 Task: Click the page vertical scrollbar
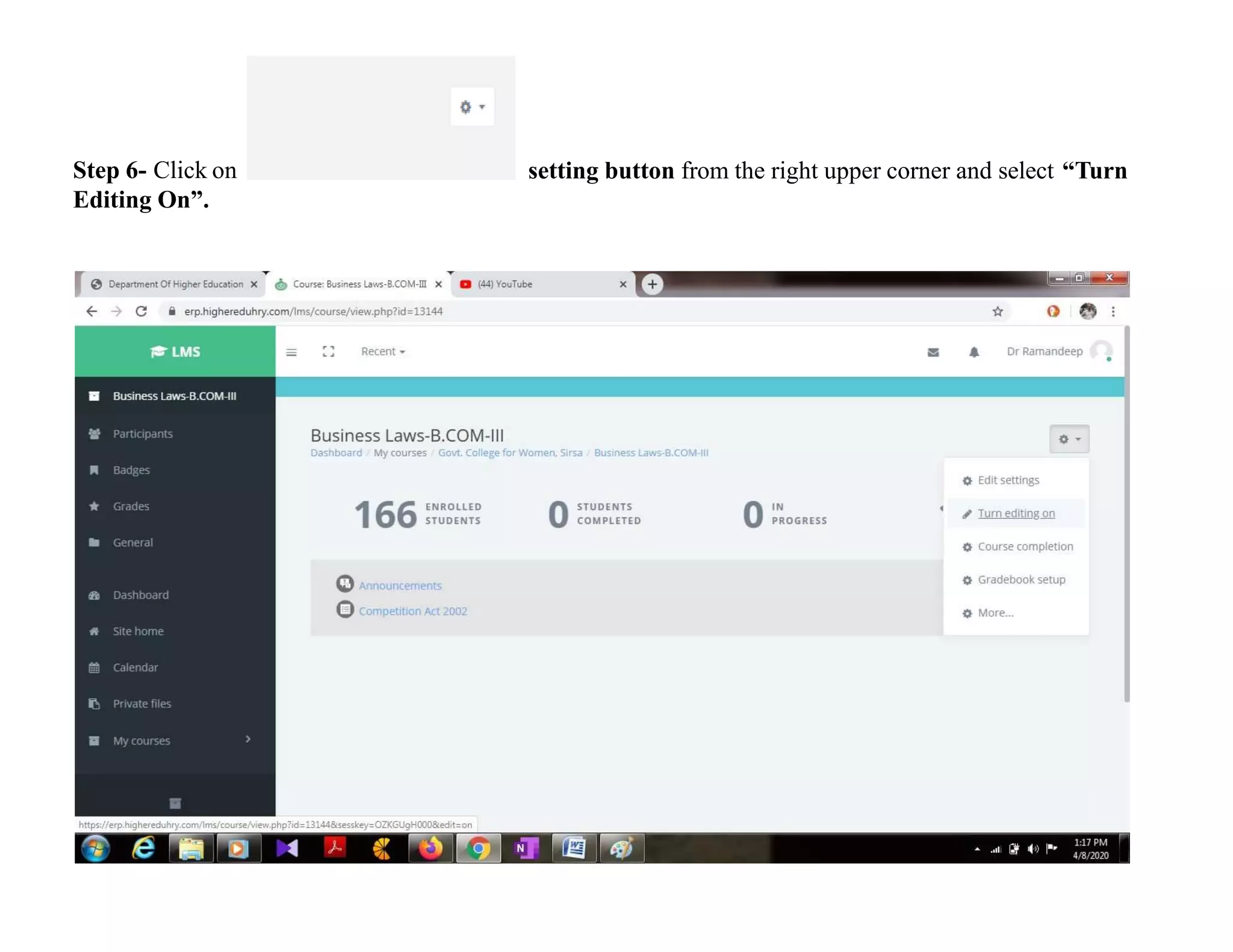tap(1126, 512)
